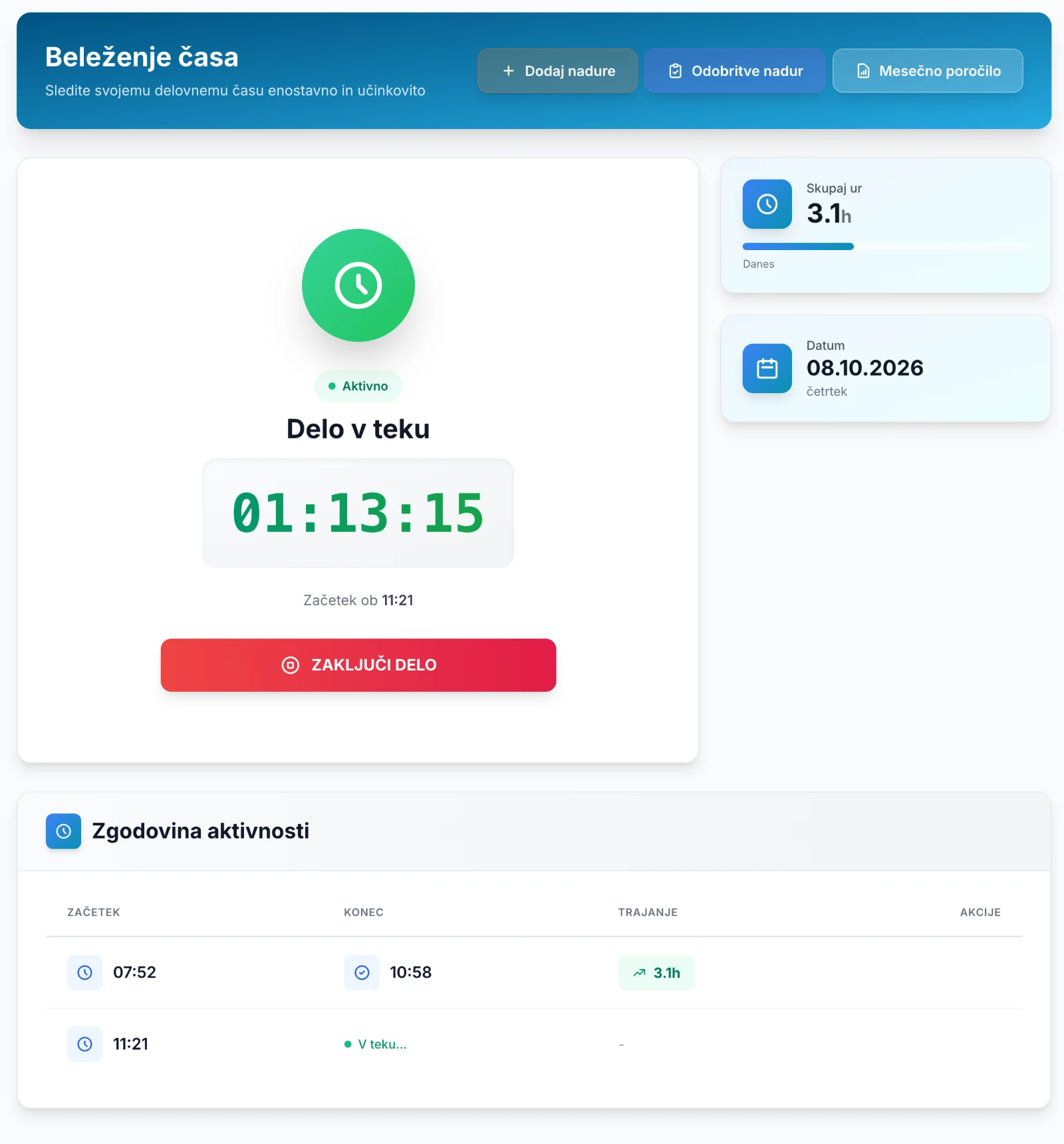Click the Zgodovina aktivnosti heading
This screenshot has height=1144, width=1064.
pyautogui.click(x=201, y=831)
